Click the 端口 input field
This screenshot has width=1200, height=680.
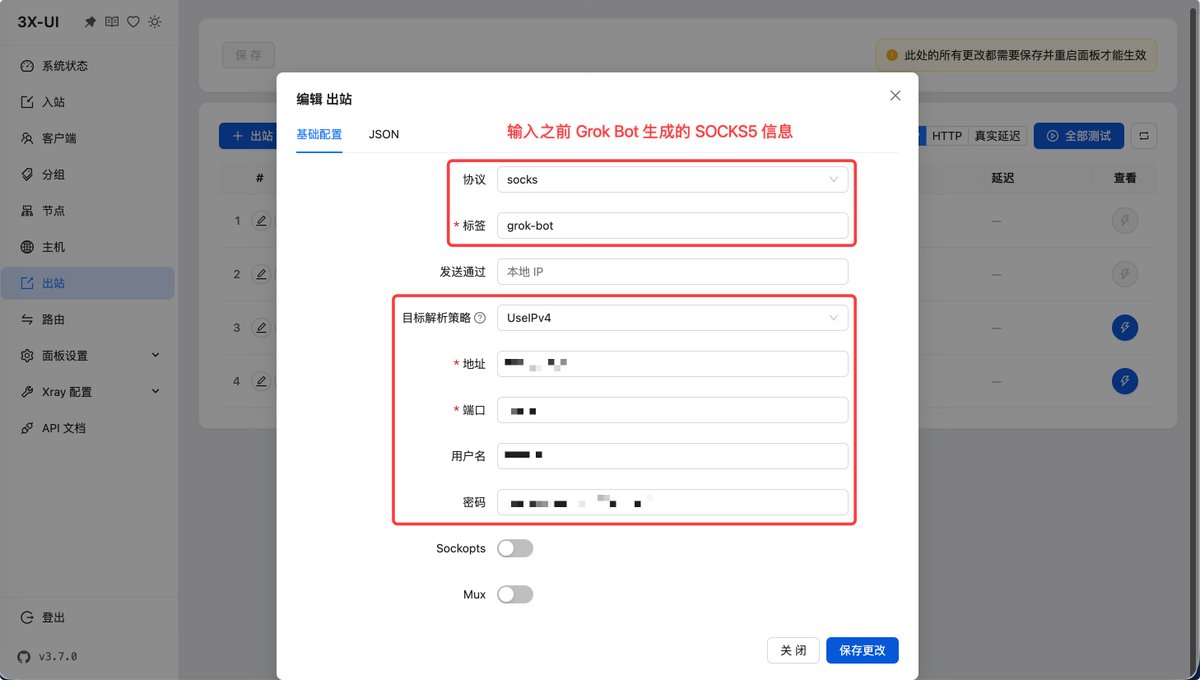tap(672, 410)
